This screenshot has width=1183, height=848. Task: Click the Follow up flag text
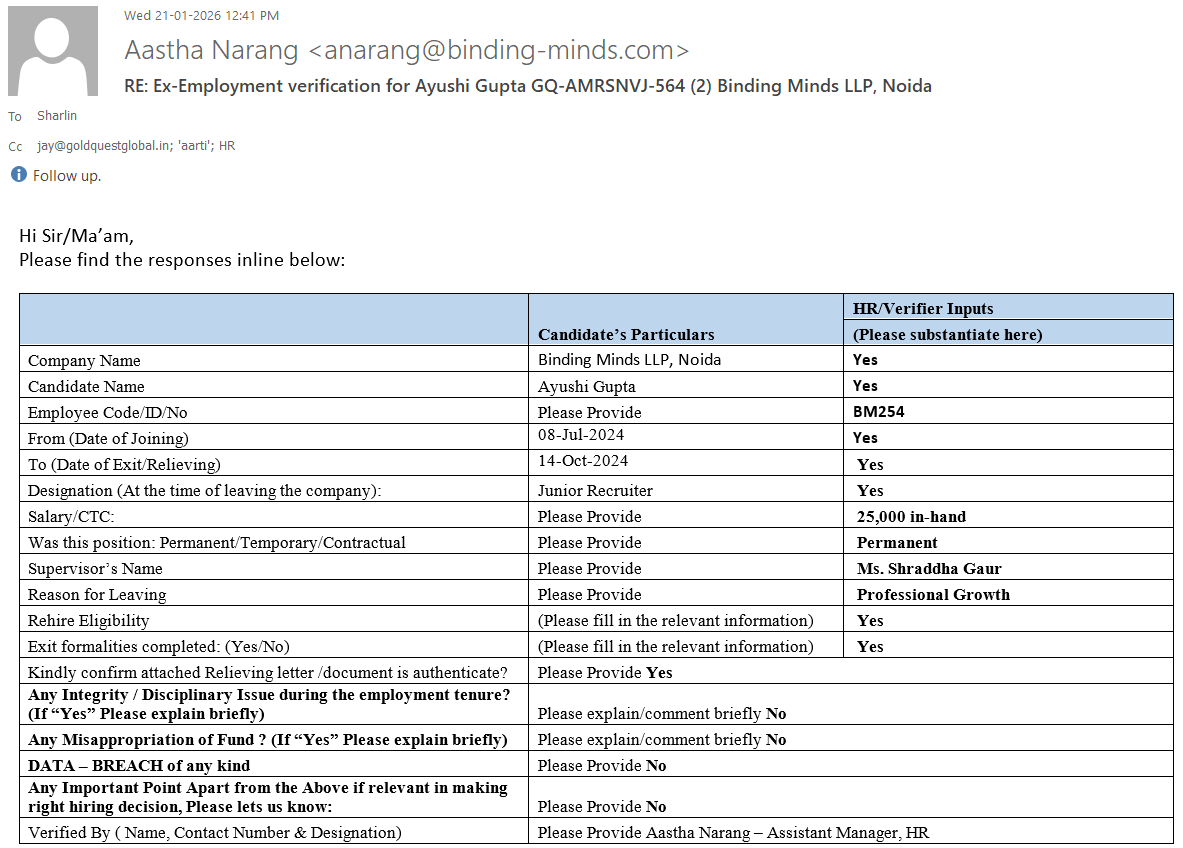(66, 176)
